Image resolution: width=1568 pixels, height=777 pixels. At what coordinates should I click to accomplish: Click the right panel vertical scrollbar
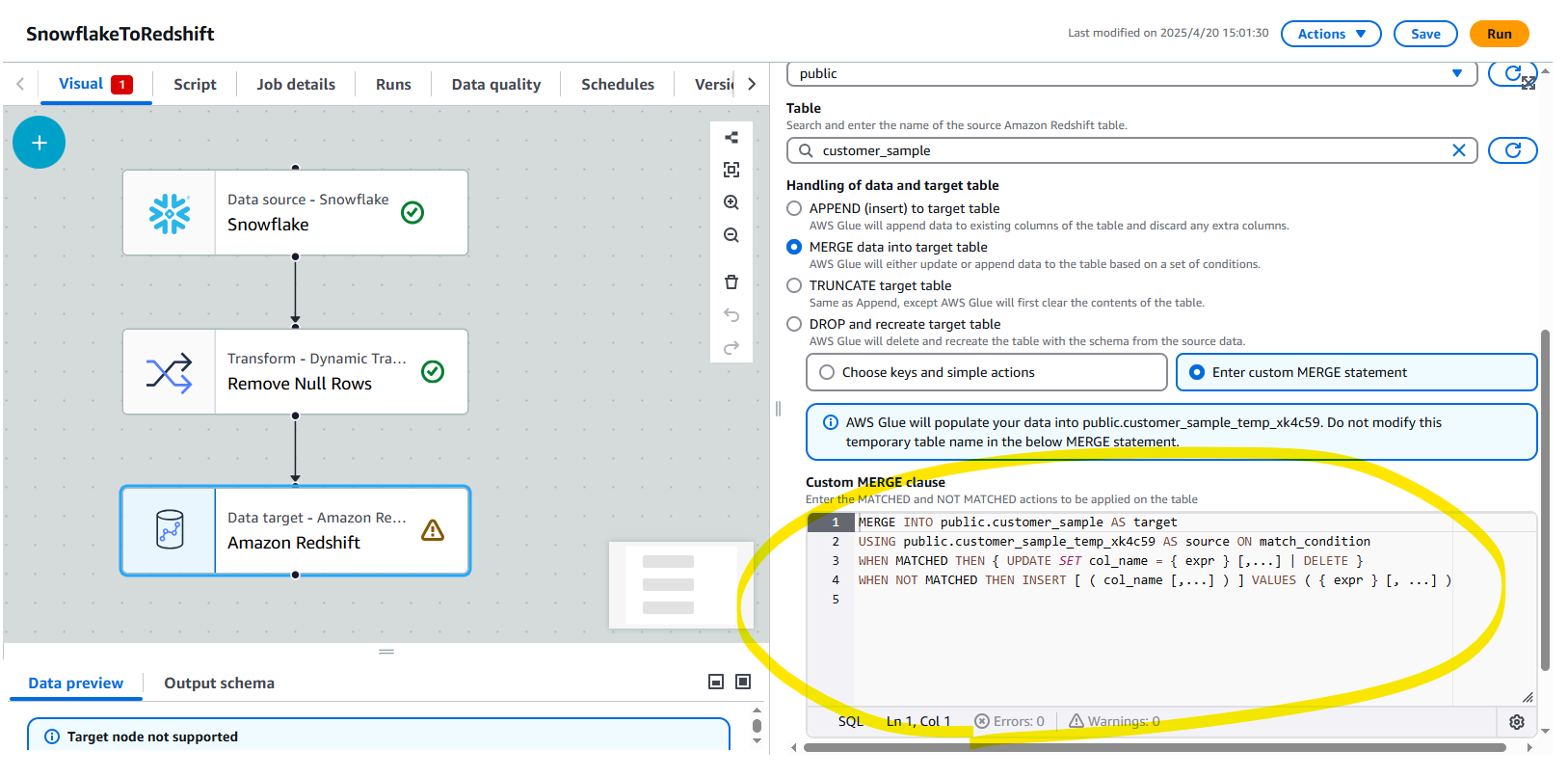tap(1545, 499)
